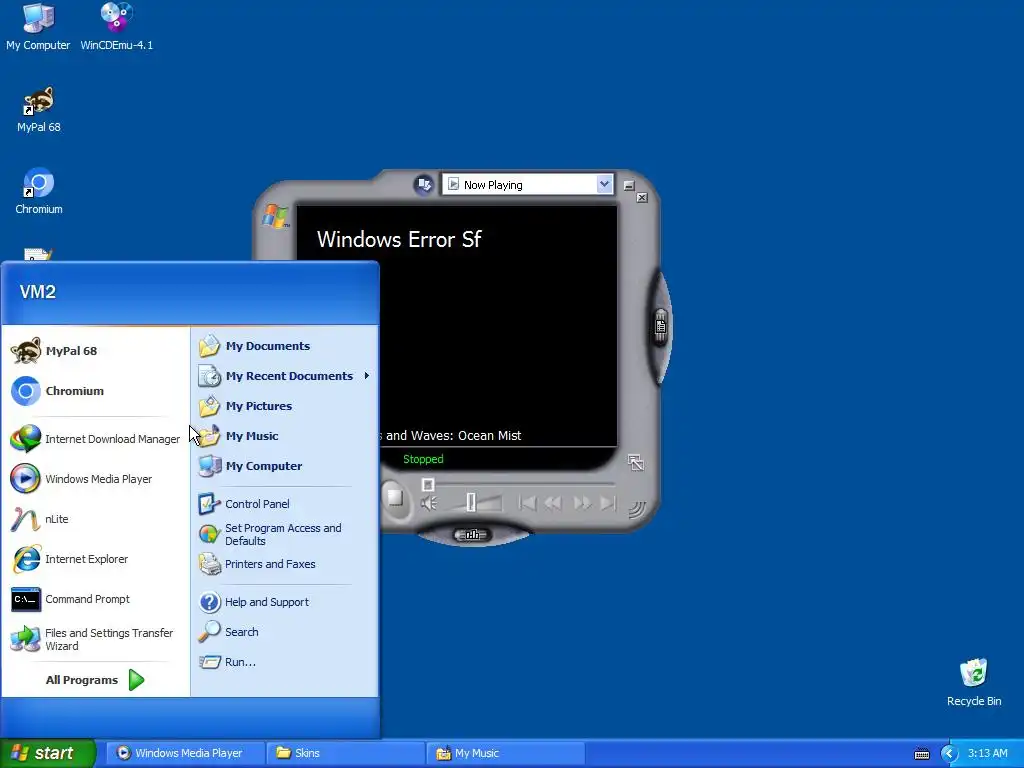
Task: Click the My Computer desktop icon
Action: tap(38, 26)
